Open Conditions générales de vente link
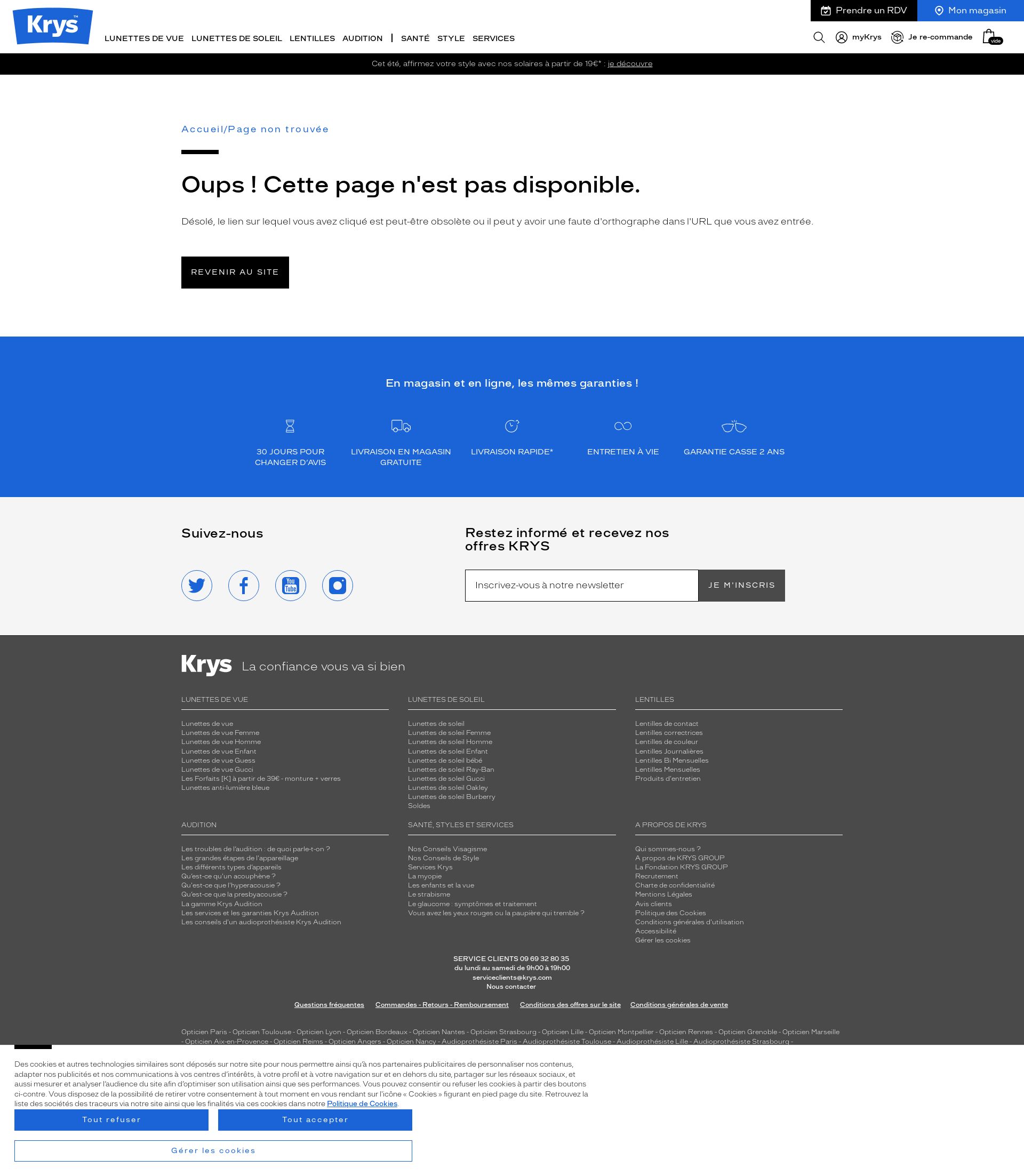This screenshot has height=1176, width=1024. pos(679,1005)
